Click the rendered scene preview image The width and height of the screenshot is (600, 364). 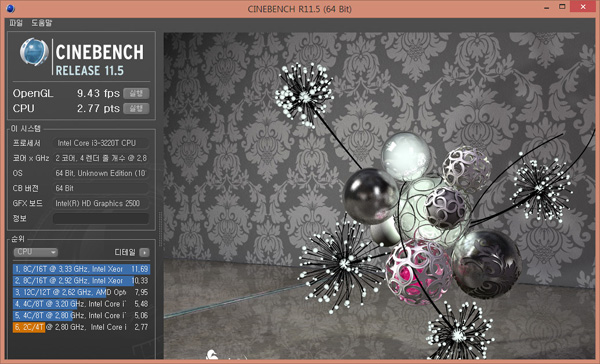379,196
